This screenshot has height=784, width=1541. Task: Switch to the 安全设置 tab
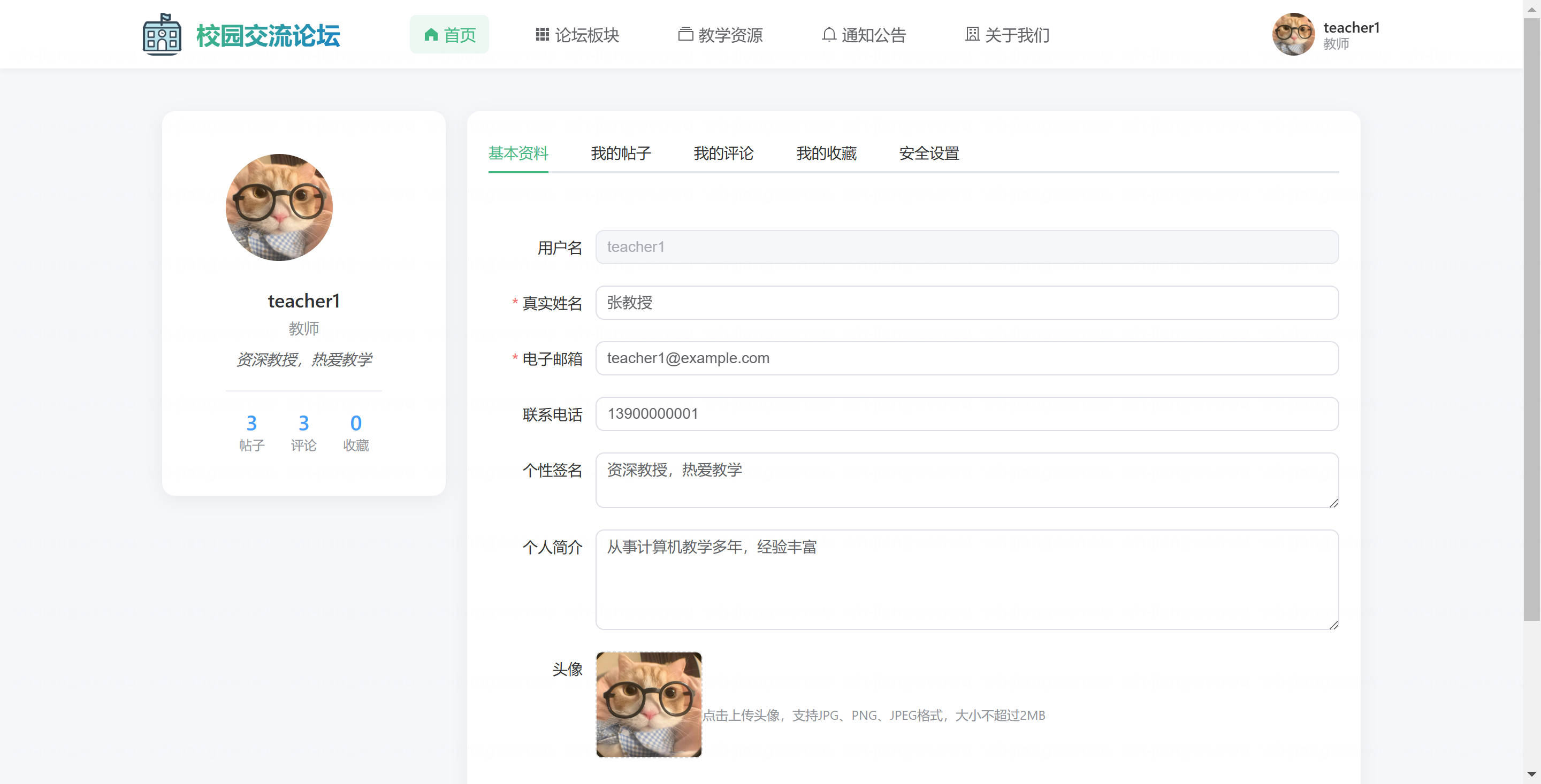[929, 153]
